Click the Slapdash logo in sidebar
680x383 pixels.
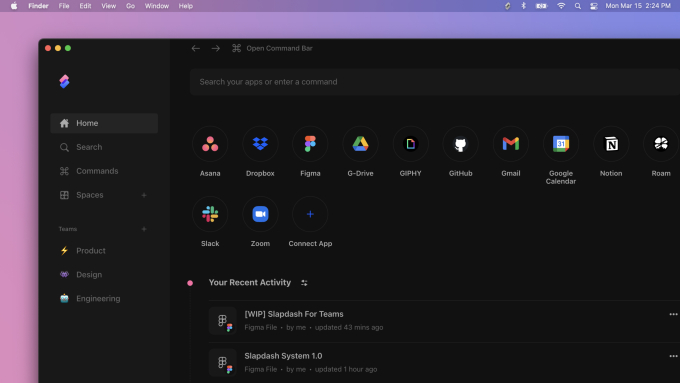pos(64,81)
